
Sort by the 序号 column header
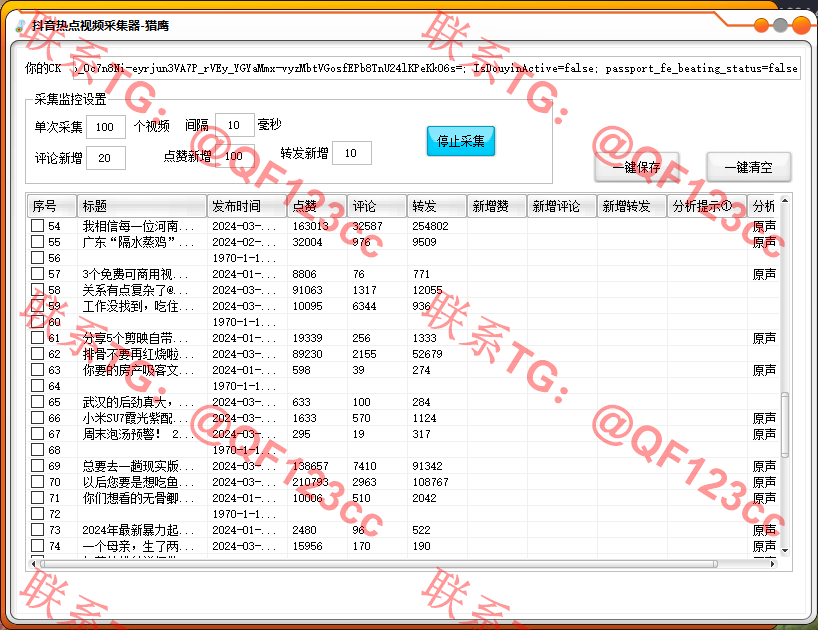(x=52, y=206)
